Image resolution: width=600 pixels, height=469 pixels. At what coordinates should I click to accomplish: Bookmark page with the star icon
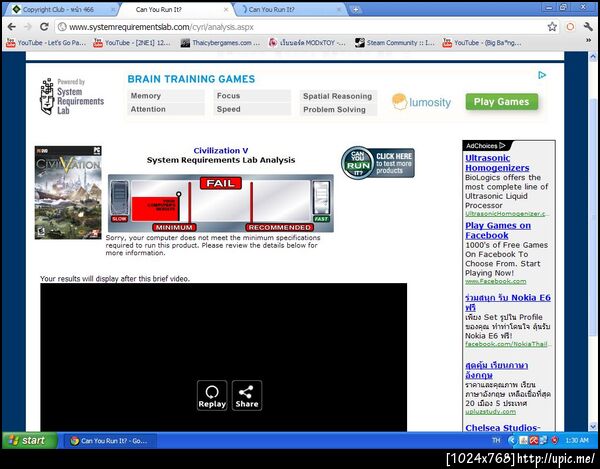coord(552,27)
